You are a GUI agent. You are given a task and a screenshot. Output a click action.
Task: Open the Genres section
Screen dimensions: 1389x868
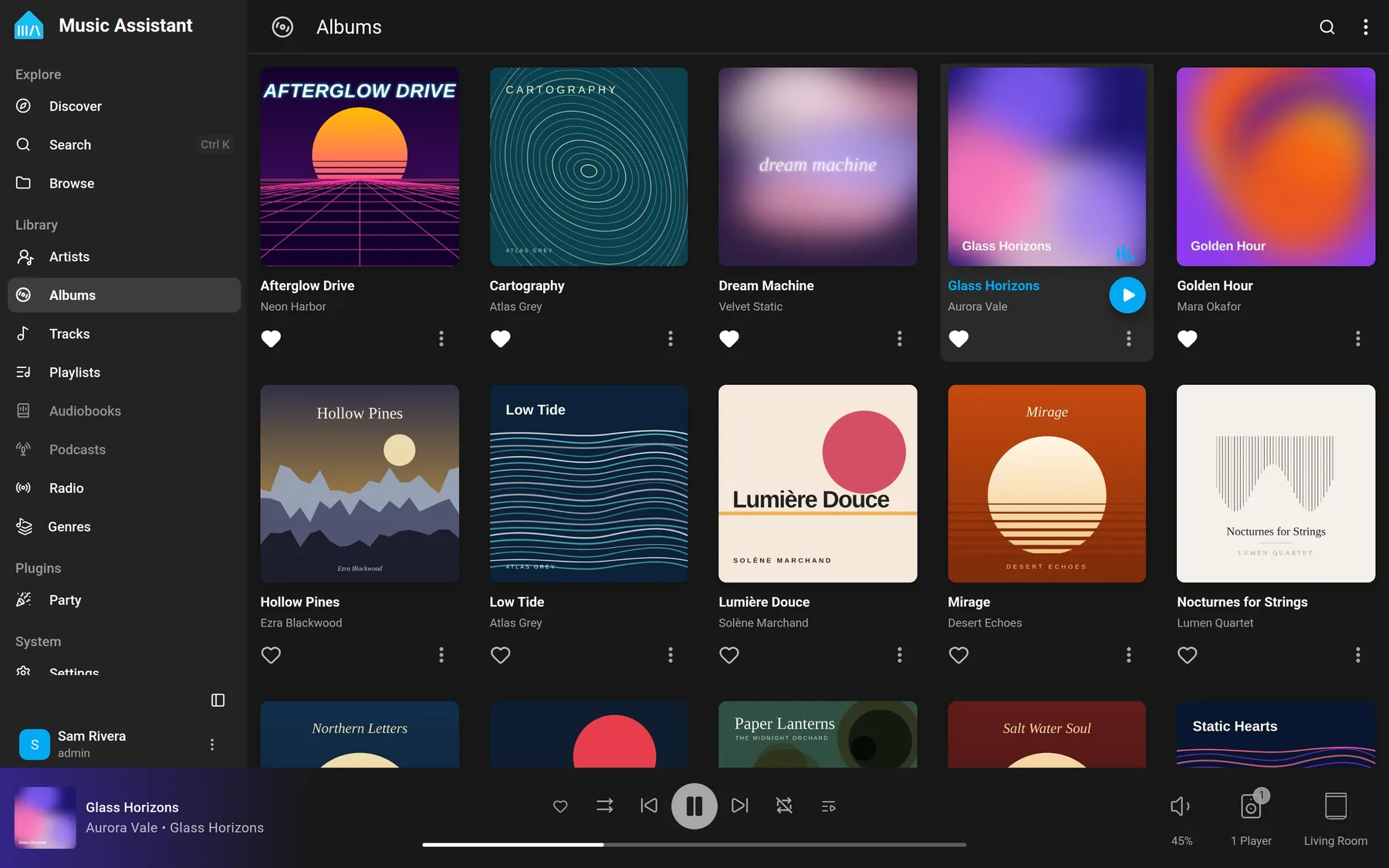123,527
